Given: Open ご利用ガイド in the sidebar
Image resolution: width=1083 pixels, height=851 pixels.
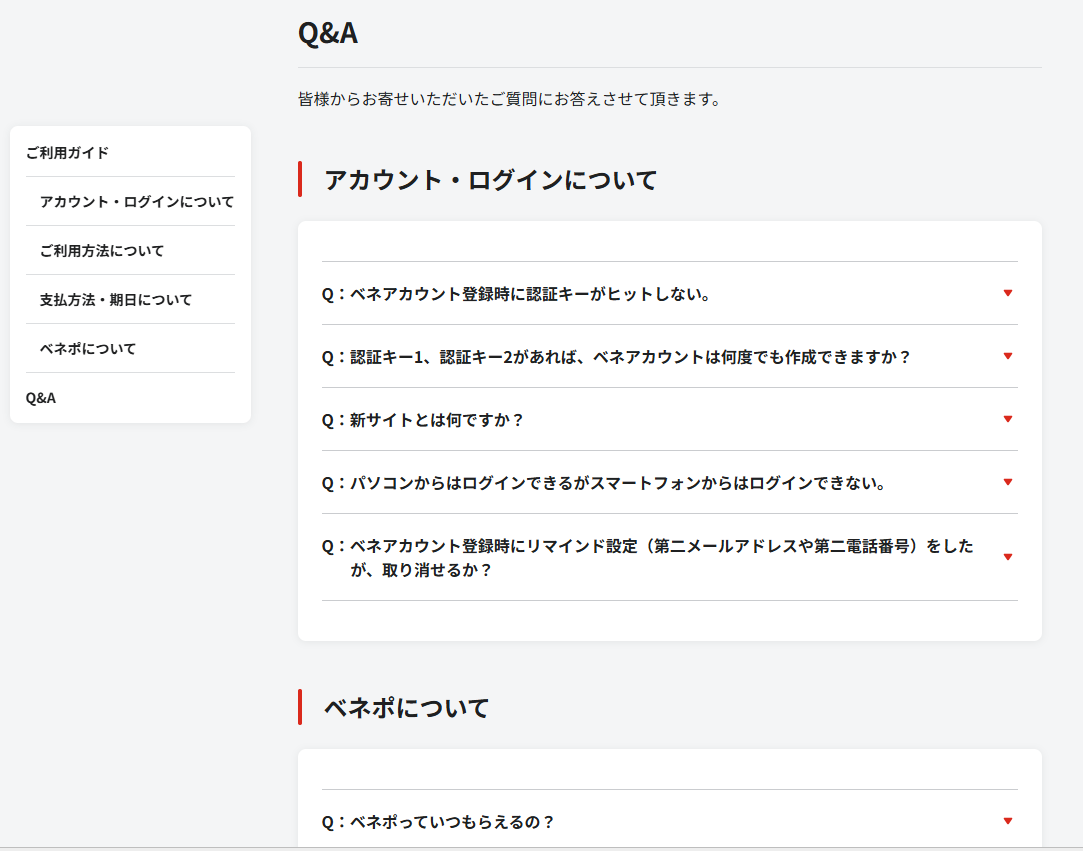Looking at the screenshot, I should (x=67, y=153).
